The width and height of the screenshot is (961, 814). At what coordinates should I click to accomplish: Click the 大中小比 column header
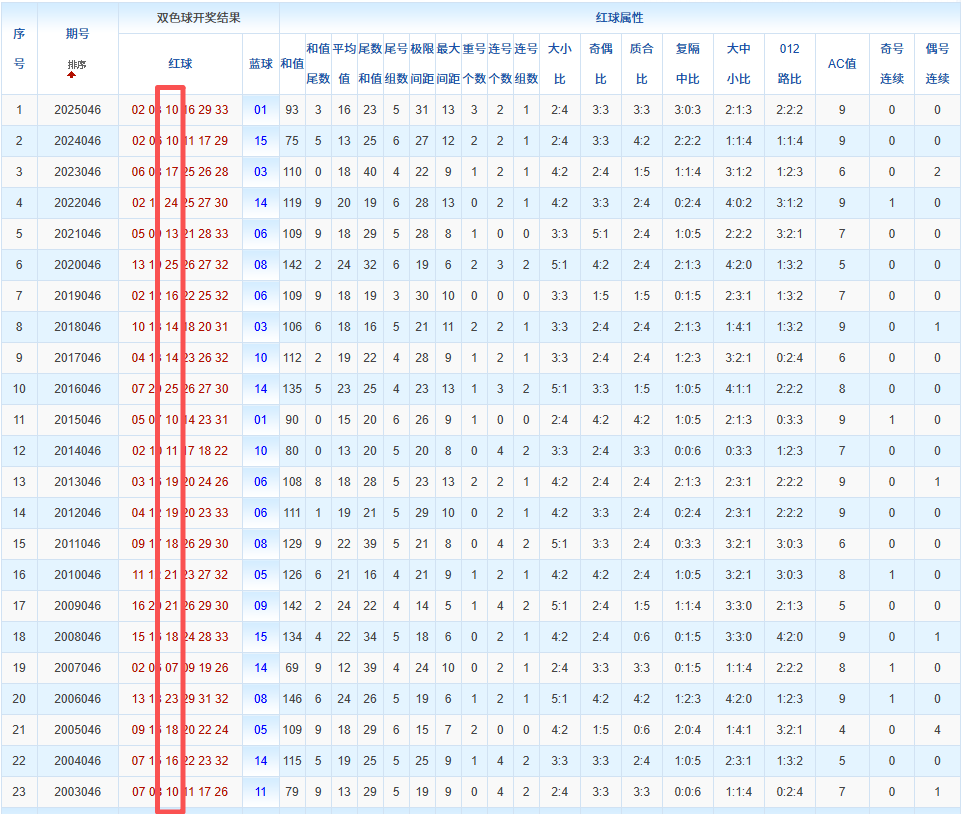pos(739,64)
